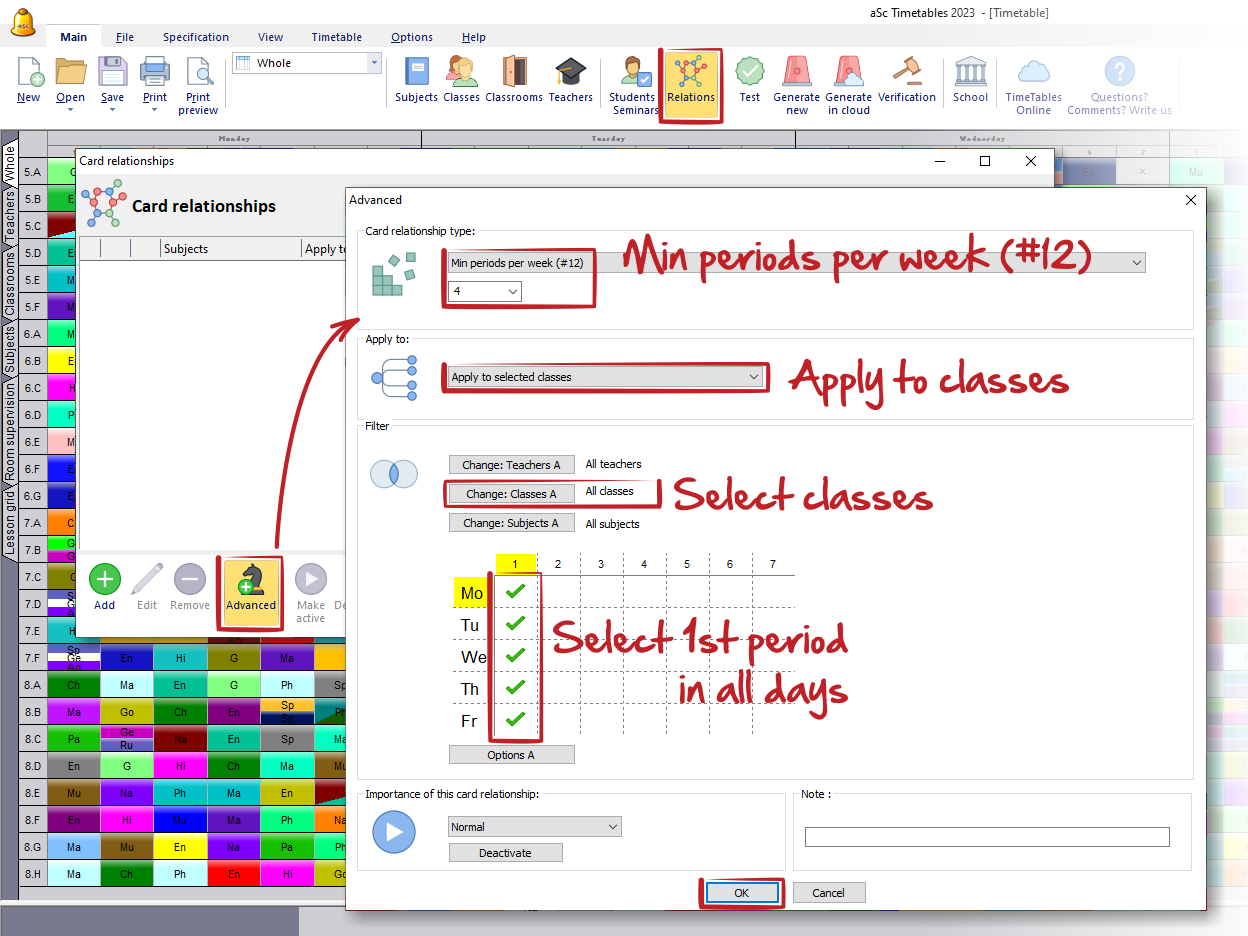Open the Min periods per week dropdown
The height and width of the screenshot is (936, 1248).
point(796,263)
